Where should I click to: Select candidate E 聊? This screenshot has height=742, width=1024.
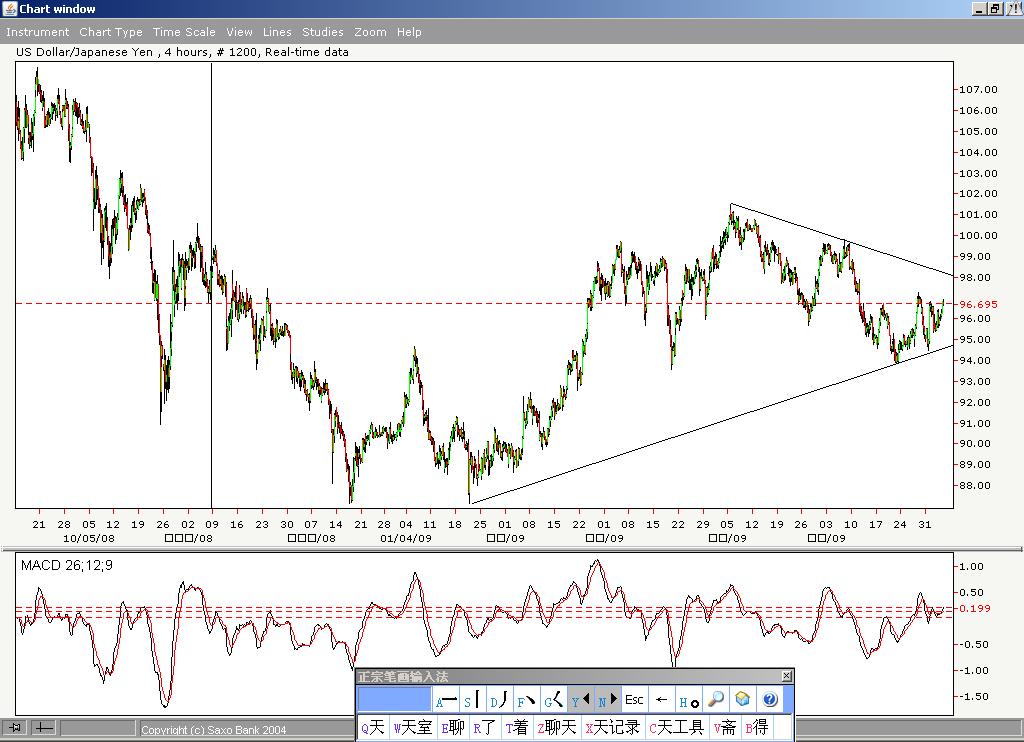[453, 728]
